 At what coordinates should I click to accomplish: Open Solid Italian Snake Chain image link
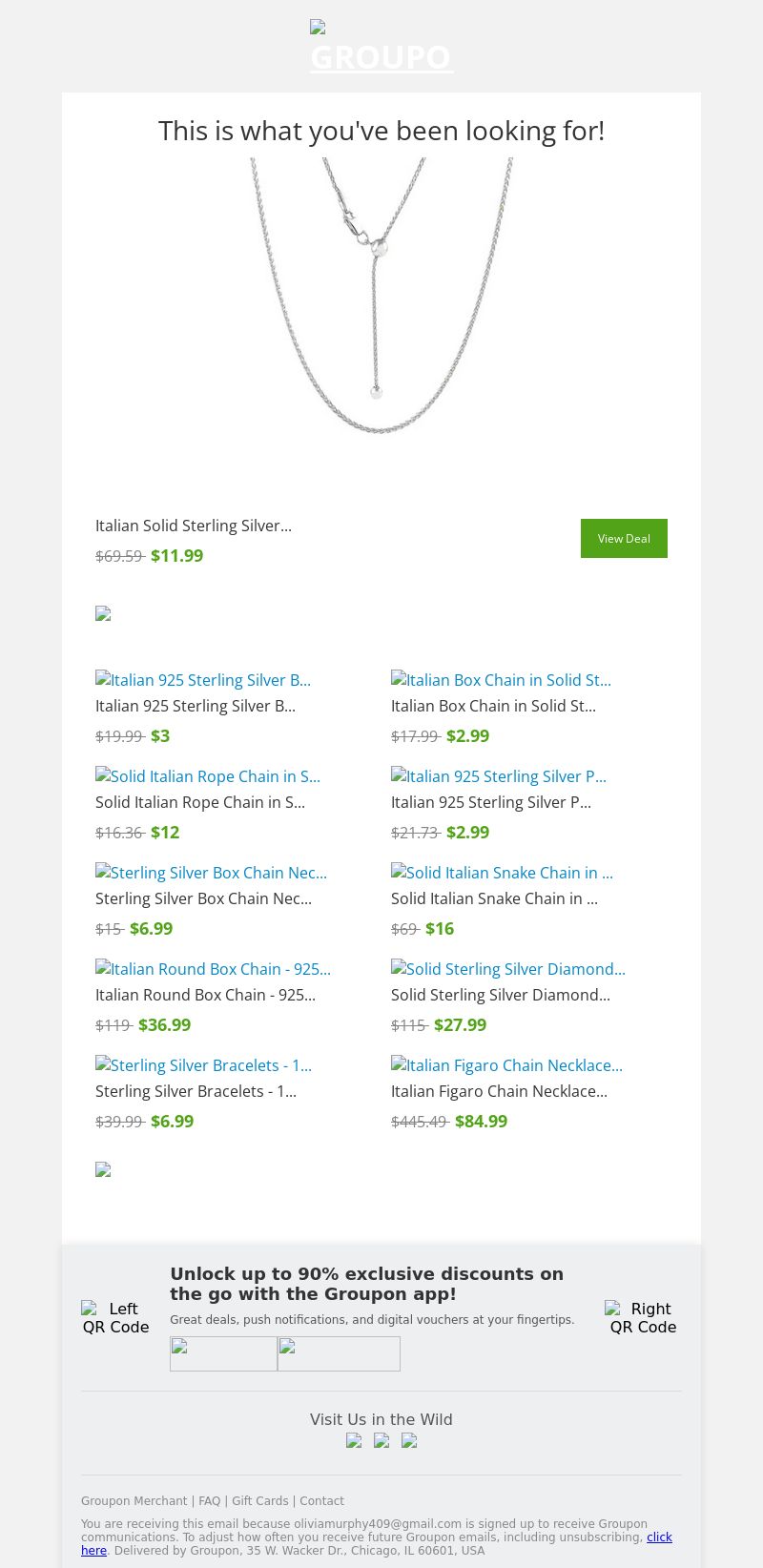click(x=502, y=873)
